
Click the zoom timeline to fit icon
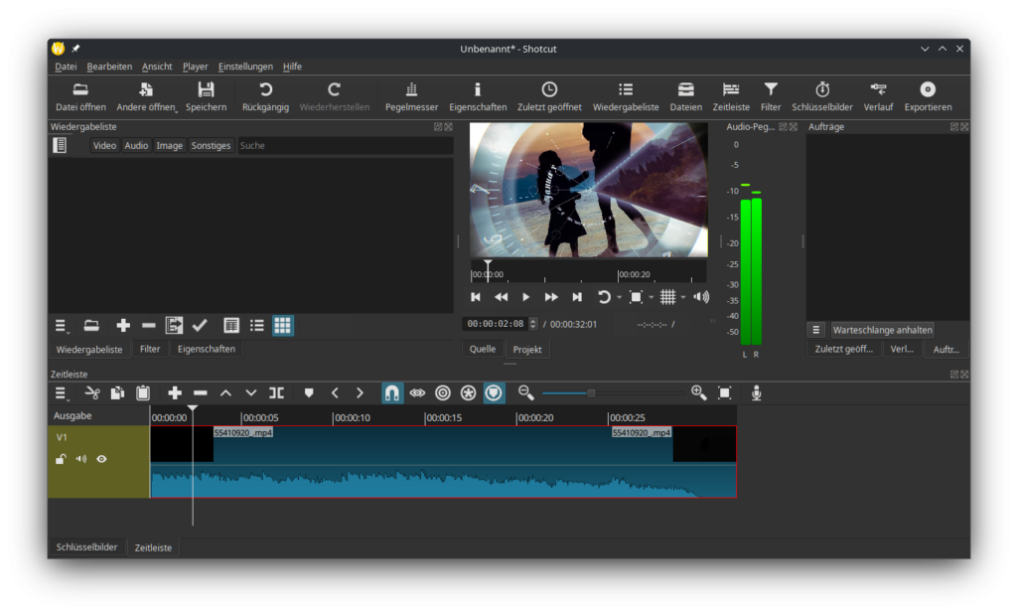[725, 393]
